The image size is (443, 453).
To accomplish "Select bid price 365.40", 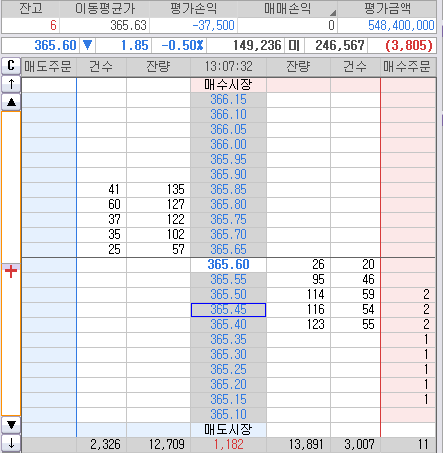I will click(x=228, y=325).
